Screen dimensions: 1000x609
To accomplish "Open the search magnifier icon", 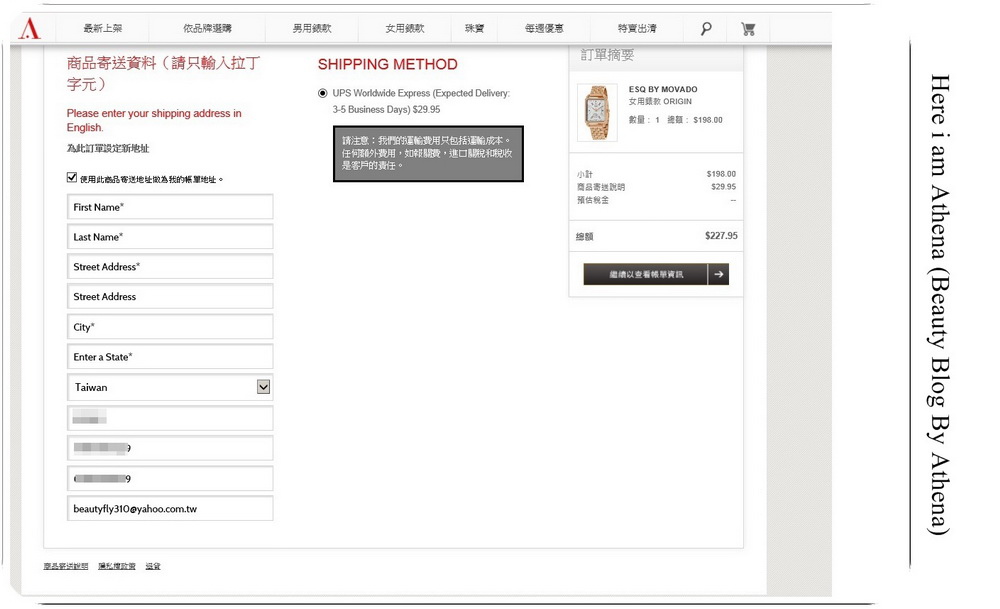I will (x=706, y=29).
